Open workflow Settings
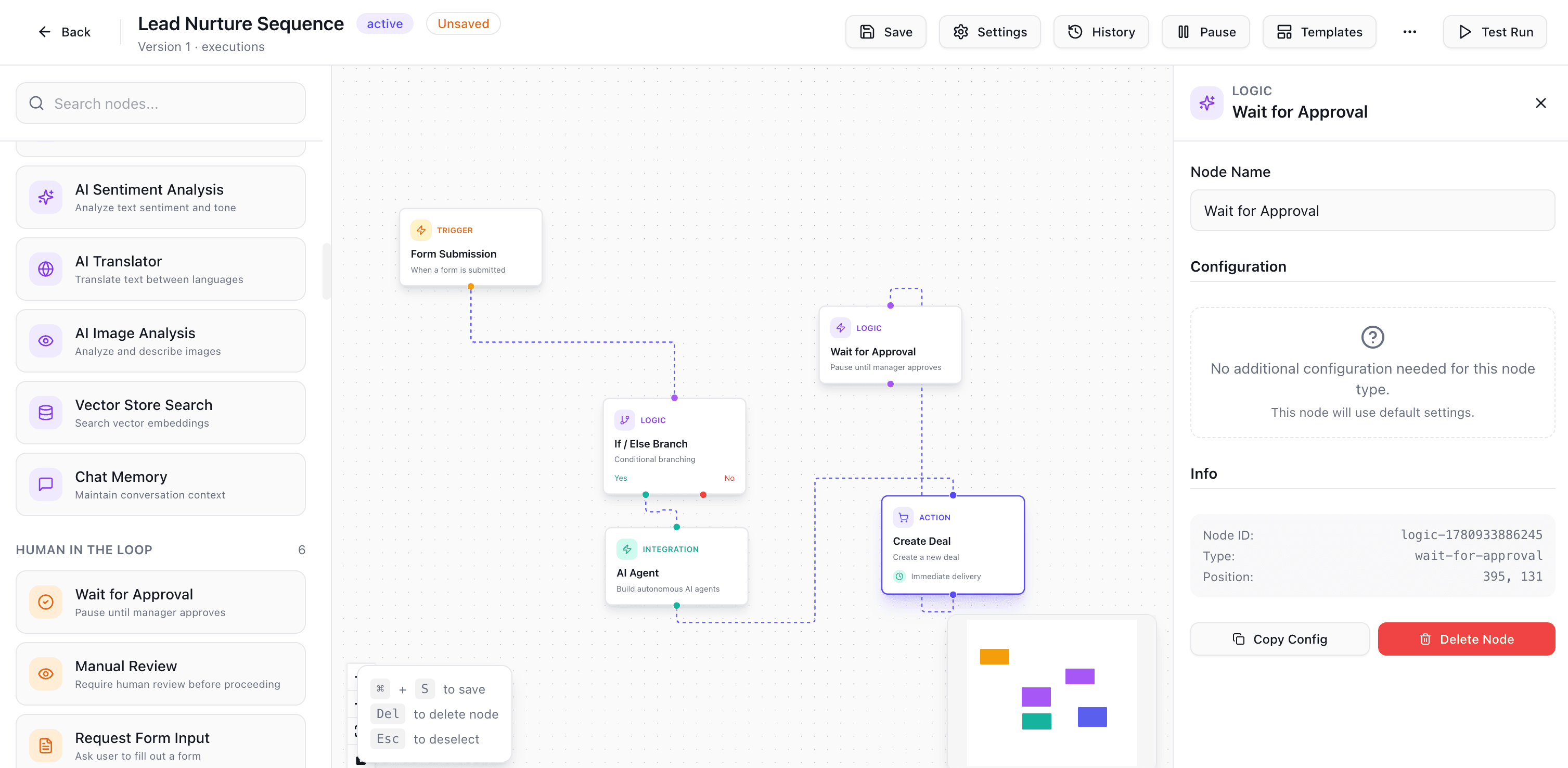 pyautogui.click(x=989, y=32)
